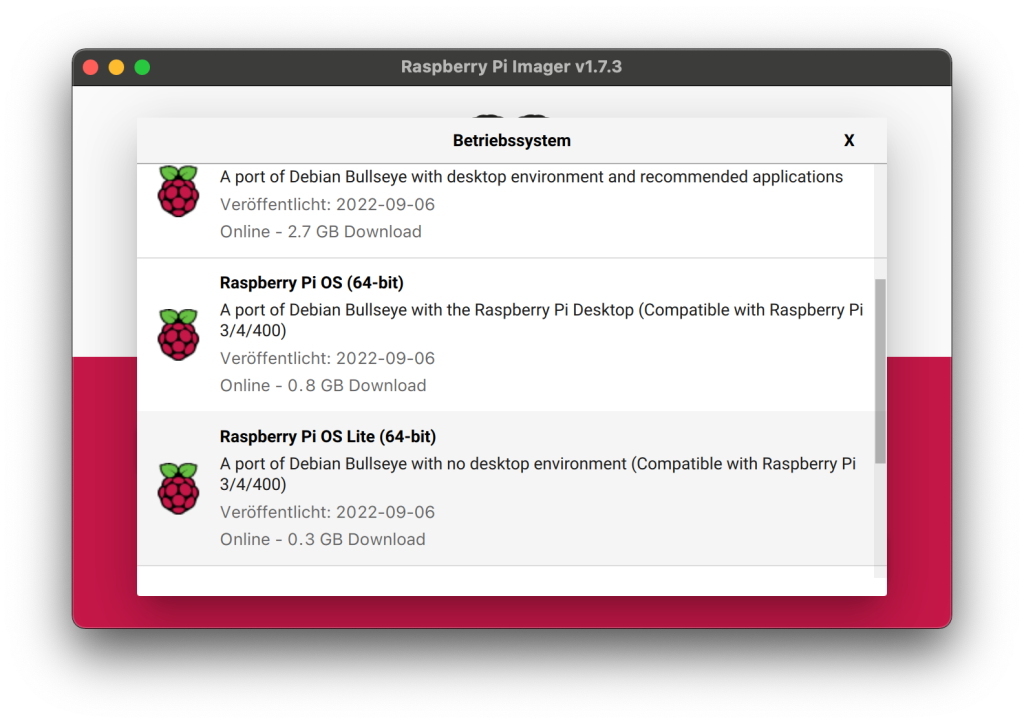Click the scrollbar track below the handle
1024x724 pixels.
[x=880, y=520]
